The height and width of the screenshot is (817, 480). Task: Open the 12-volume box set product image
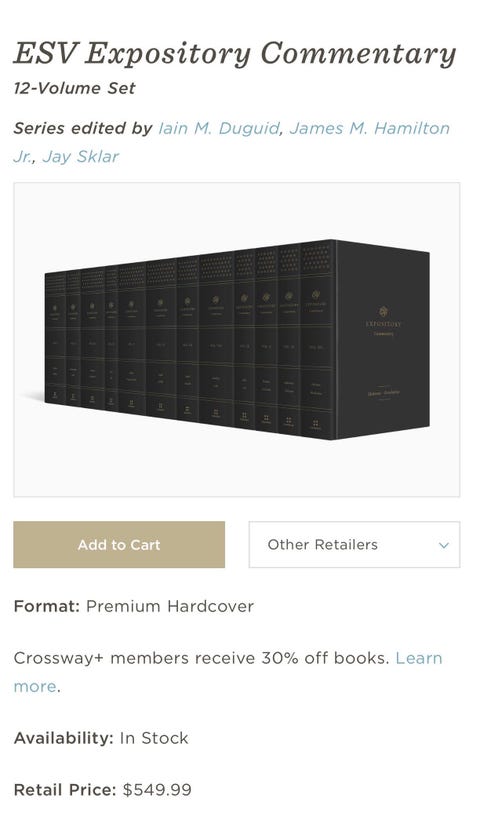tap(237, 340)
